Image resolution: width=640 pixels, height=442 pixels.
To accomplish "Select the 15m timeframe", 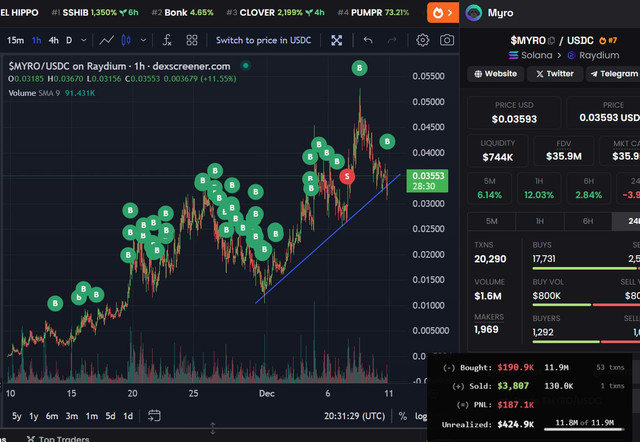I will (16, 40).
